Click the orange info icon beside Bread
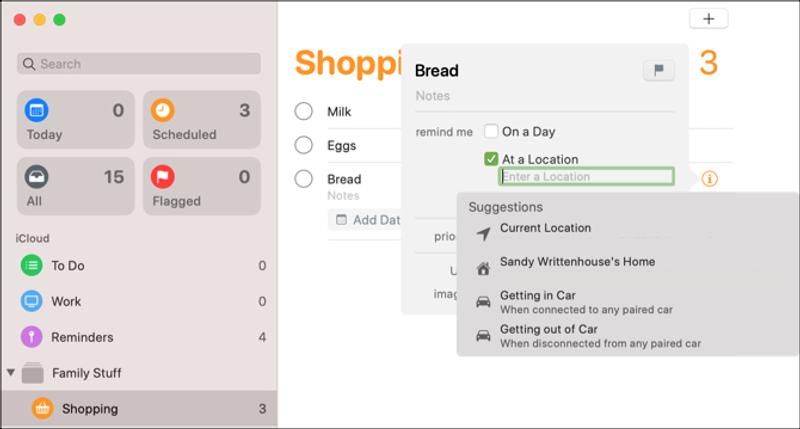Image resolution: width=800 pixels, height=429 pixels. (710, 180)
